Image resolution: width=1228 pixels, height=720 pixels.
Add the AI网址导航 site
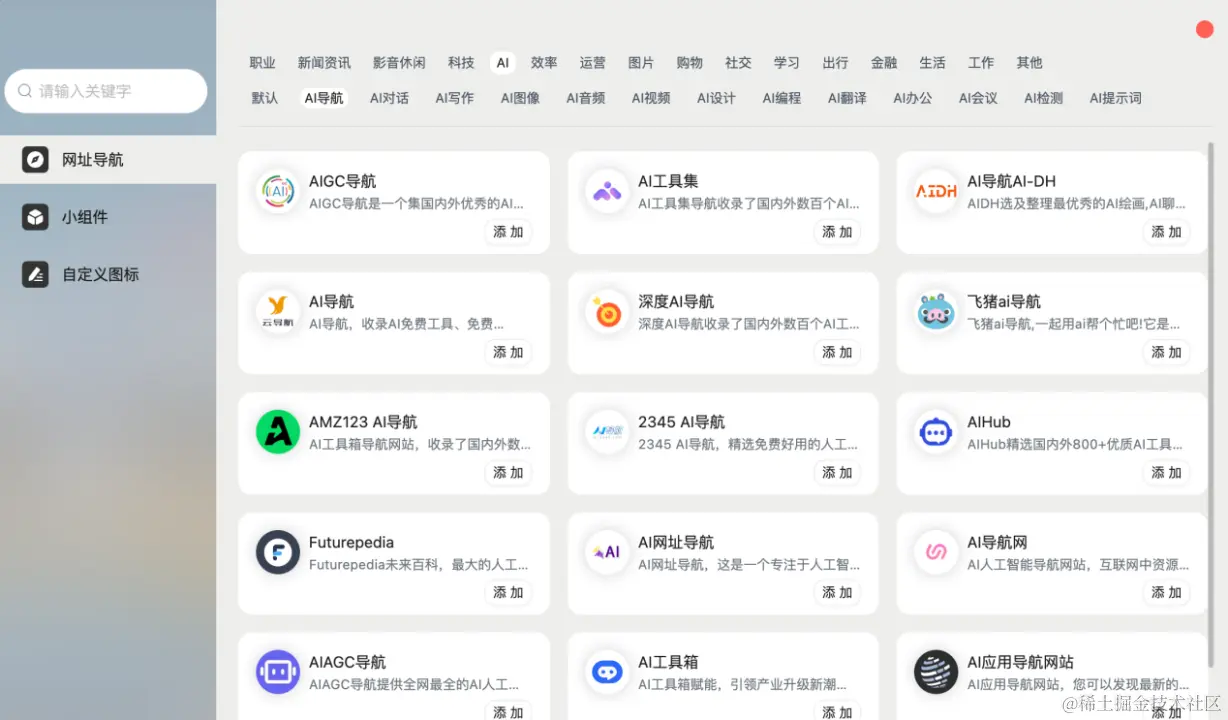point(837,592)
